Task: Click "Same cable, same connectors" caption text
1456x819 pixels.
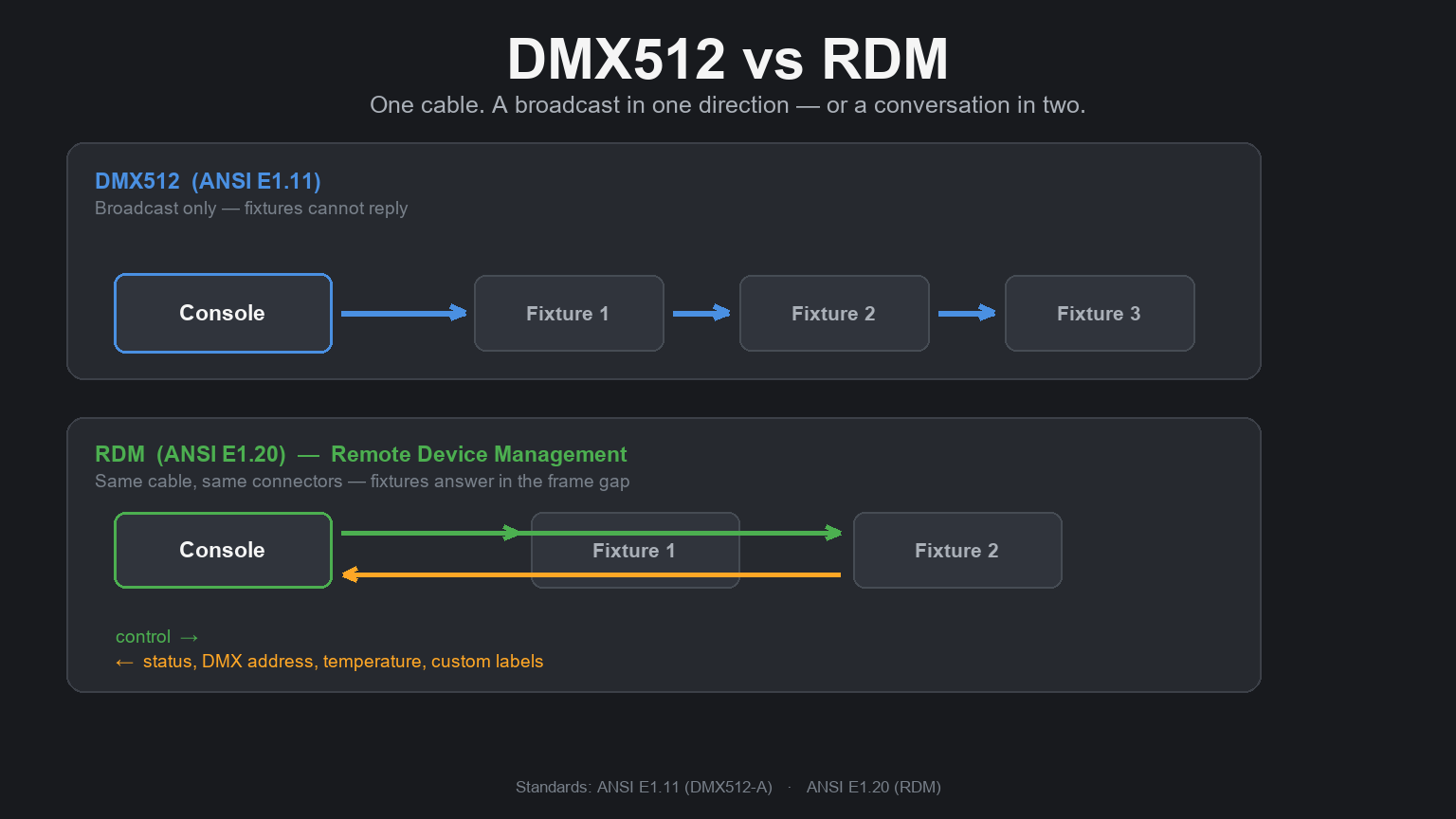Action: [x=362, y=482]
